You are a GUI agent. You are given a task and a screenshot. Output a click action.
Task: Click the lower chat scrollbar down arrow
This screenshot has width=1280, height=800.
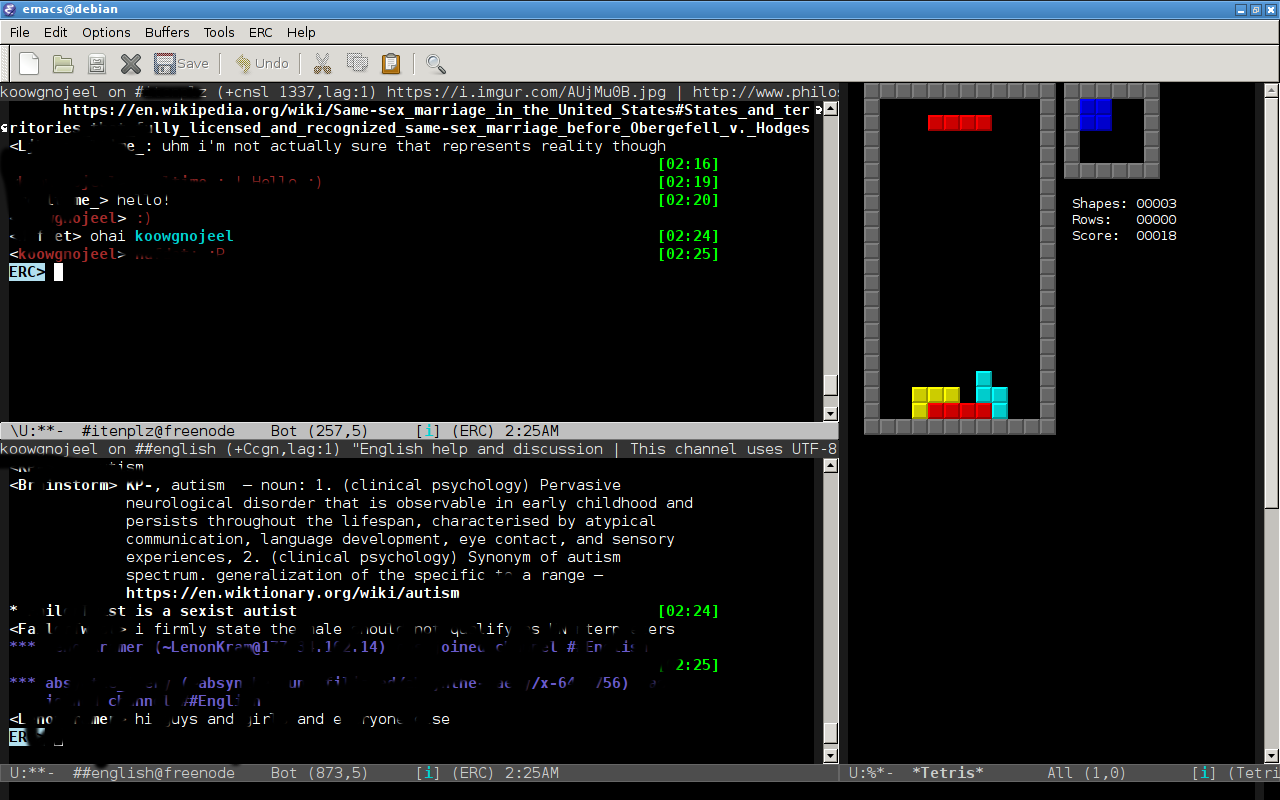(x=830, y=757)
